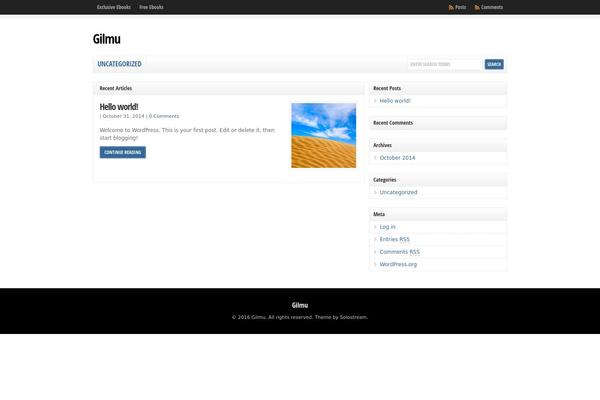Click the UNCATEGORIZED page heading
The height and width of the screenshot is (400, 600).
pos(119,64)
